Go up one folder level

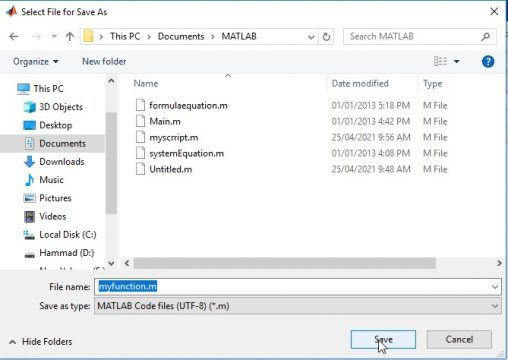click(x=70, y=36)
